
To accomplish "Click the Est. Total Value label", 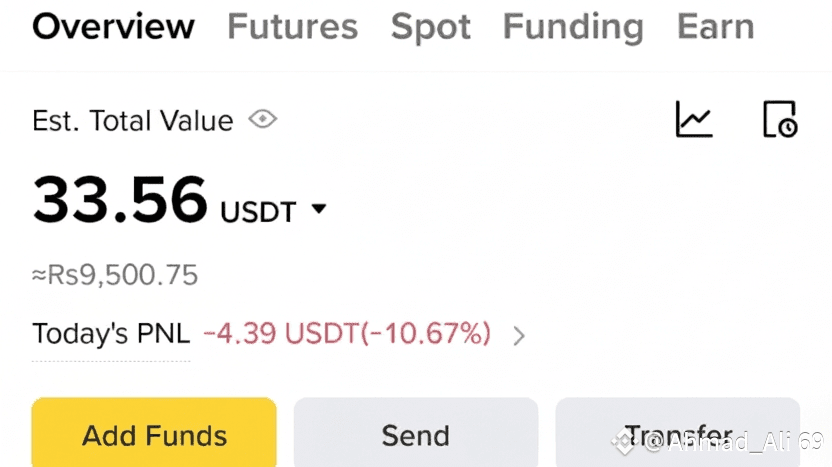I will pyautogui.click(x=132, y=121).
